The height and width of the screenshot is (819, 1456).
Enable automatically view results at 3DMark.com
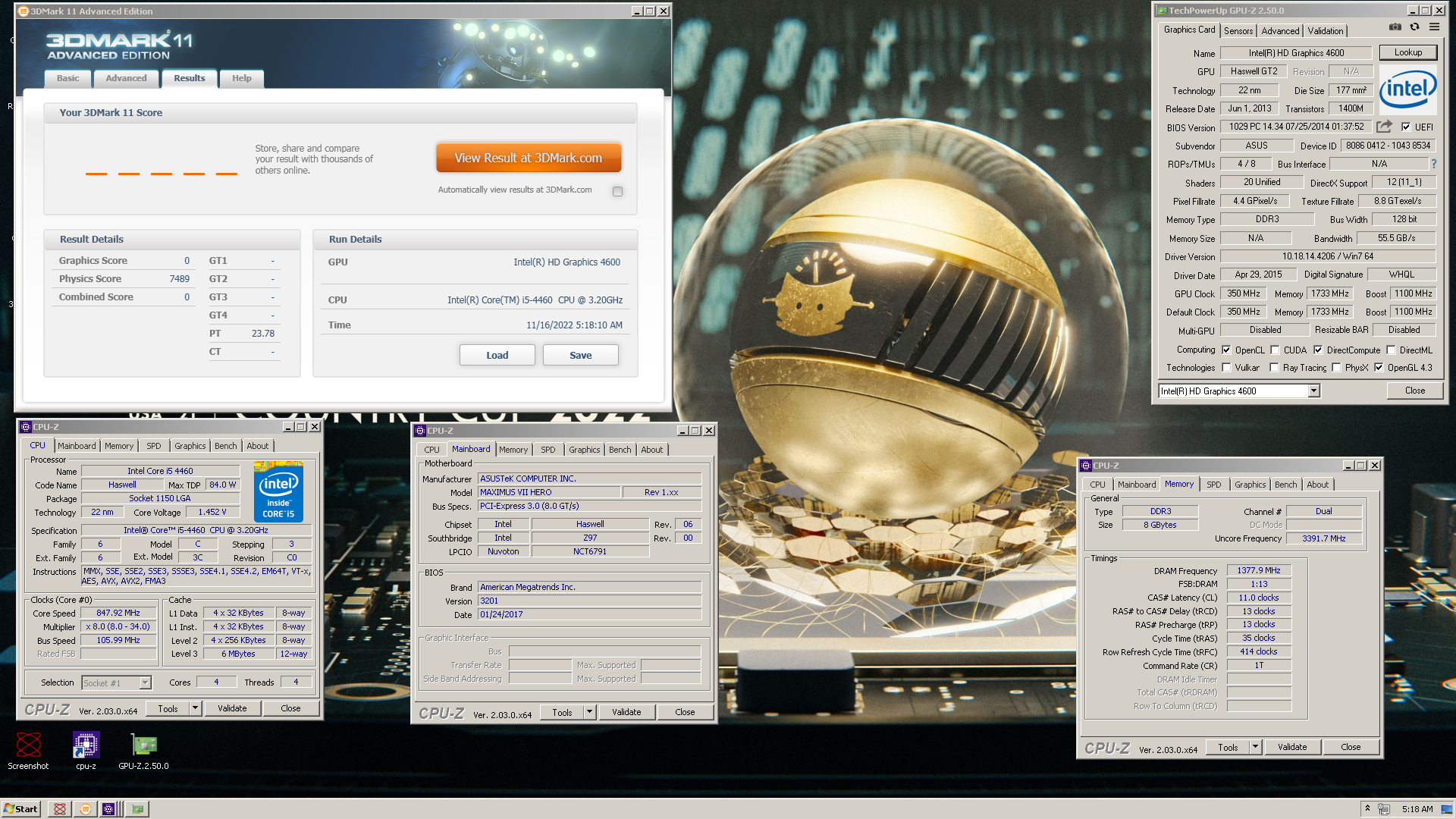(x=618, y=191)
